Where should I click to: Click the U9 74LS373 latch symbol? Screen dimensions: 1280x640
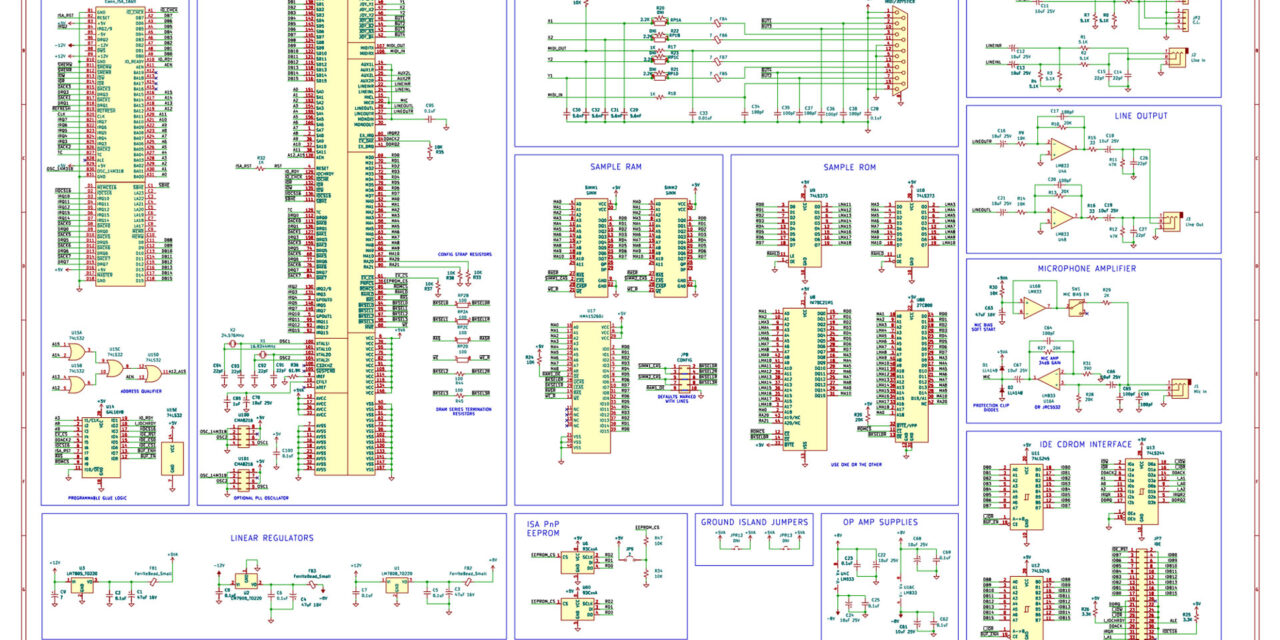pyautogui.click(x=804, y=233)
